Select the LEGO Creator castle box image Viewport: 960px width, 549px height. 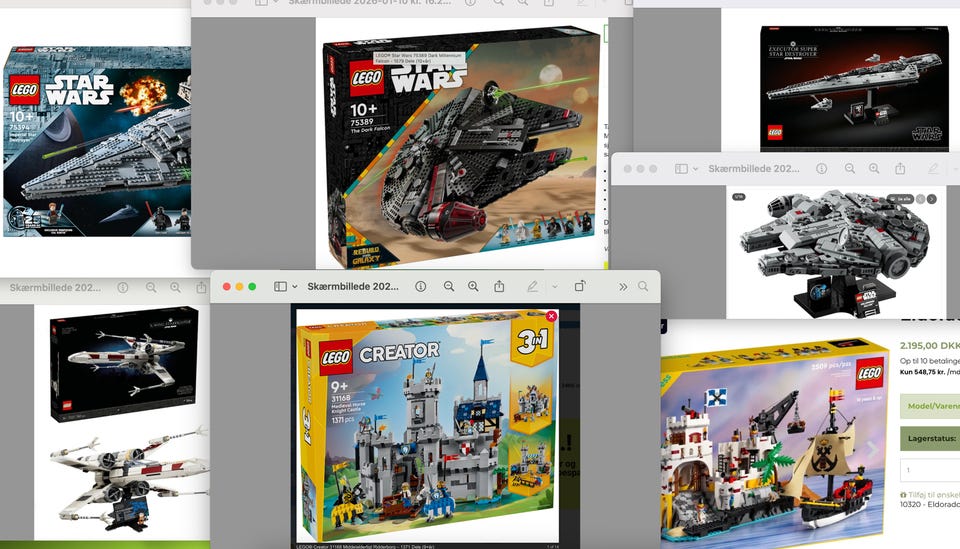pyautogui.click(x=427, y=424)
